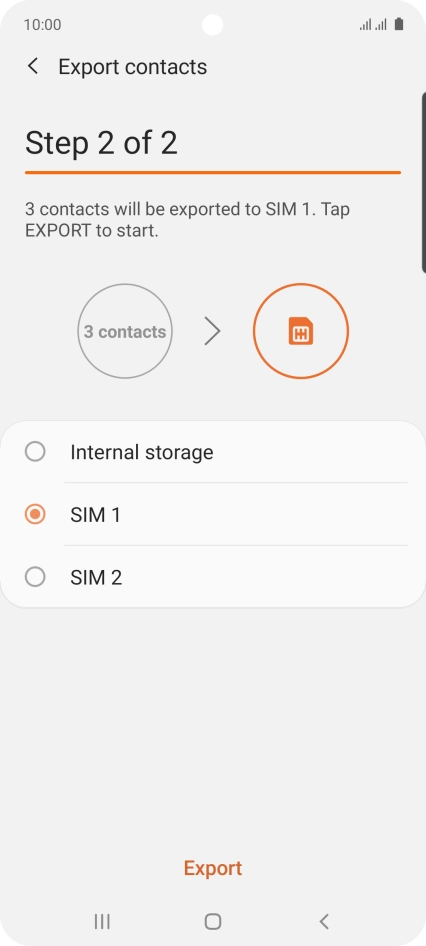Image resolution: width=426 pixels, height=946 pixels.
Task: Open recent apps from navigation bar
Action: click(102, 921)
